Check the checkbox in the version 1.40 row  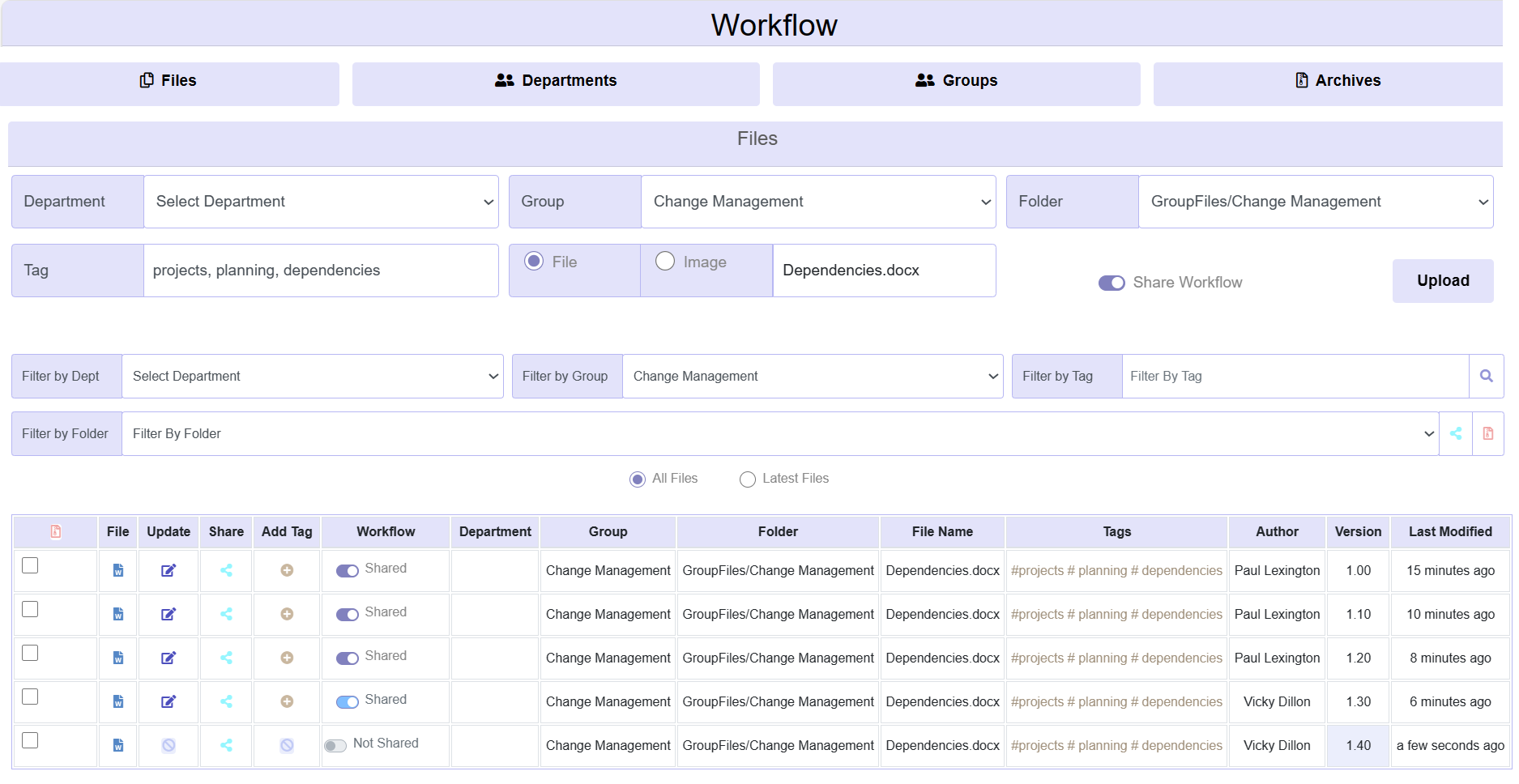pyautogui.click(x=30, y=739)
